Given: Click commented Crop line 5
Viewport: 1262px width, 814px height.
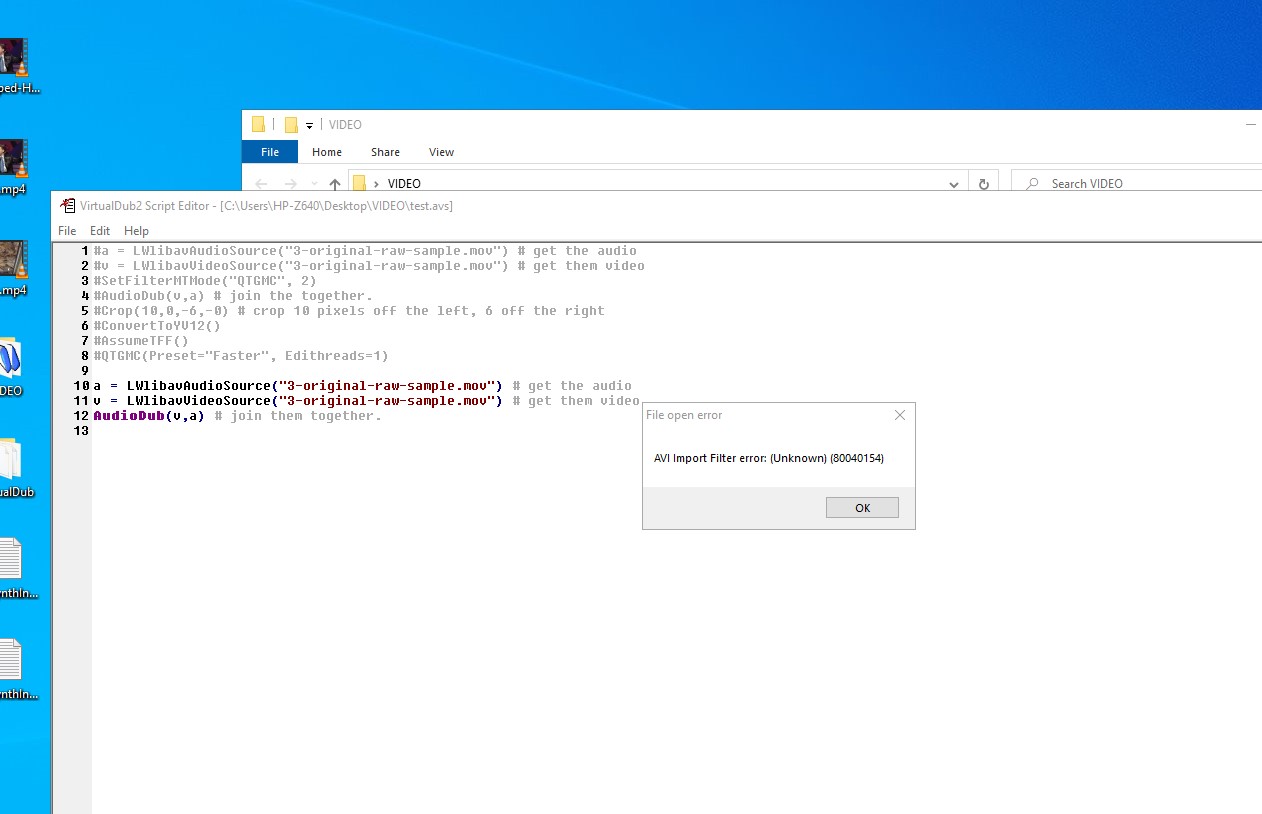Looking at the screenshot, I should click(x=349, y=311).
